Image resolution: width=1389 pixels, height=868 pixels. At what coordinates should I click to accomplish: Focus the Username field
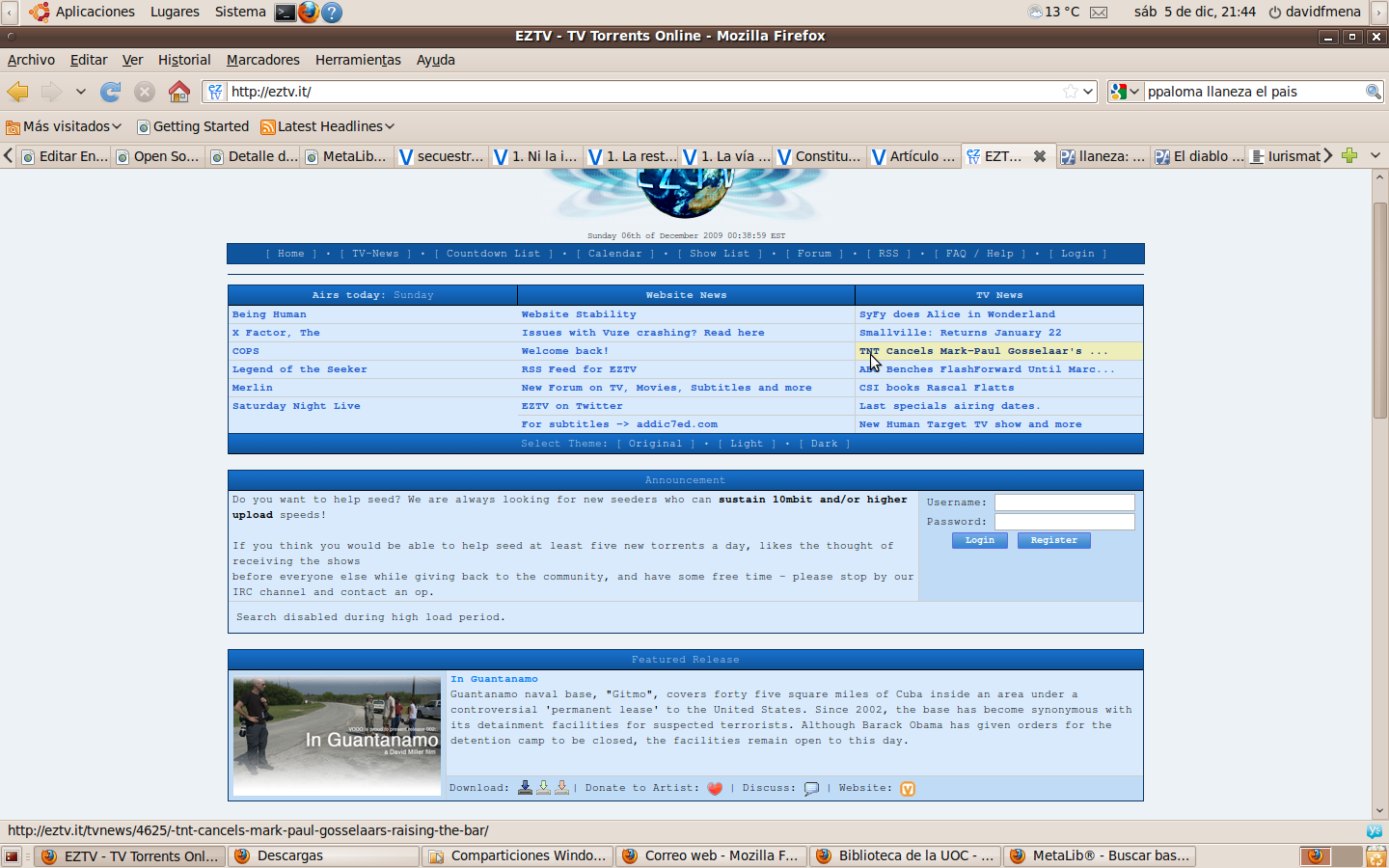1064,502
